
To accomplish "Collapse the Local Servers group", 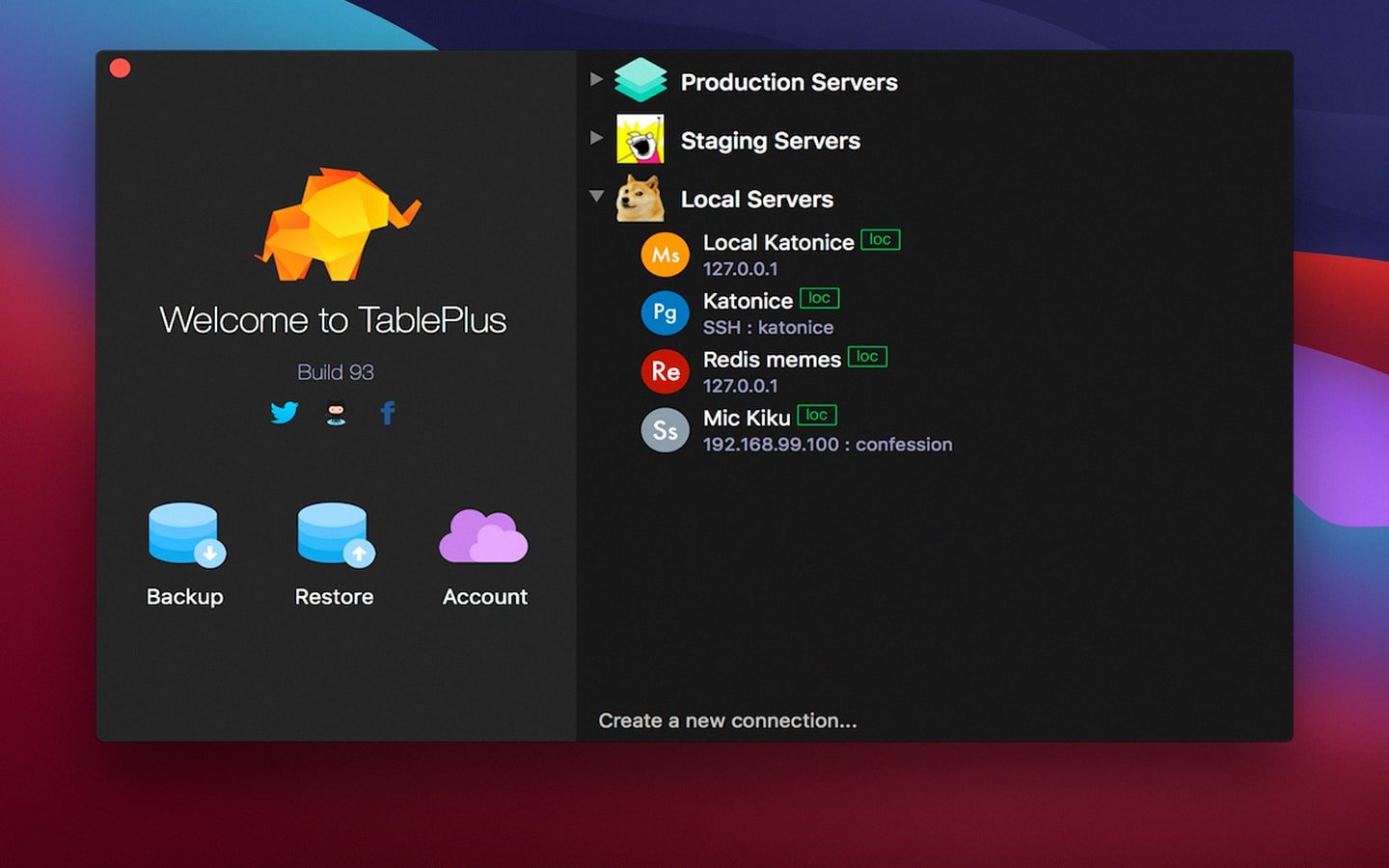I will [596, 196].
